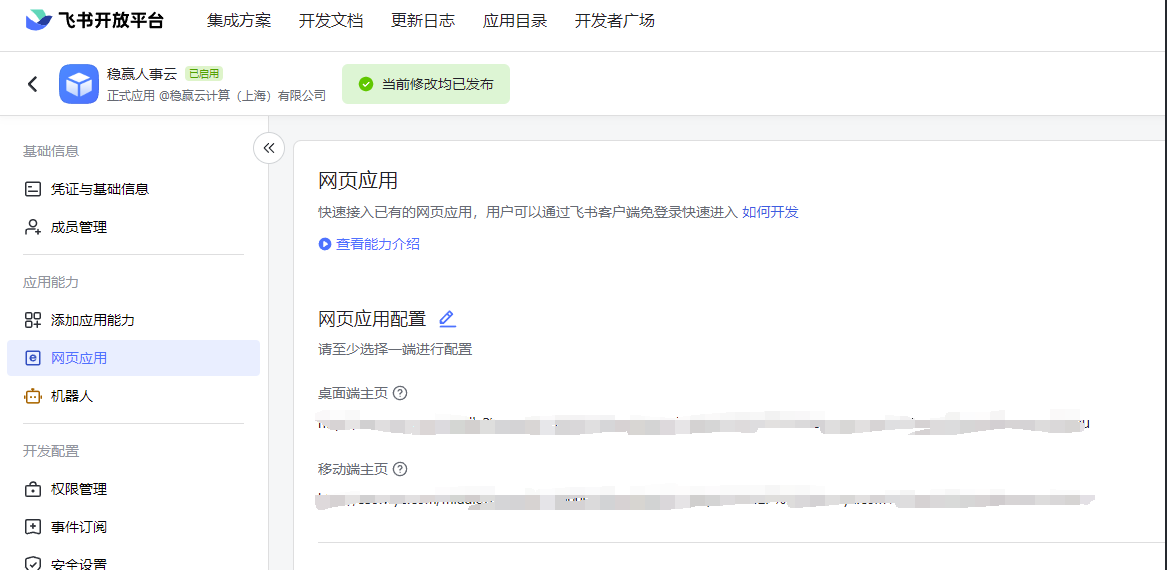1167x570 pixels.
Task: Open the 如何开发 link
Action: tap(770, 212)
